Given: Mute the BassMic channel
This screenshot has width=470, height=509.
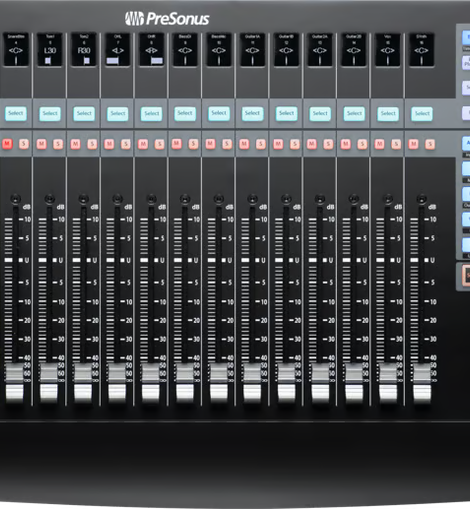Looking at the screenshot, I should click(210, 144).
